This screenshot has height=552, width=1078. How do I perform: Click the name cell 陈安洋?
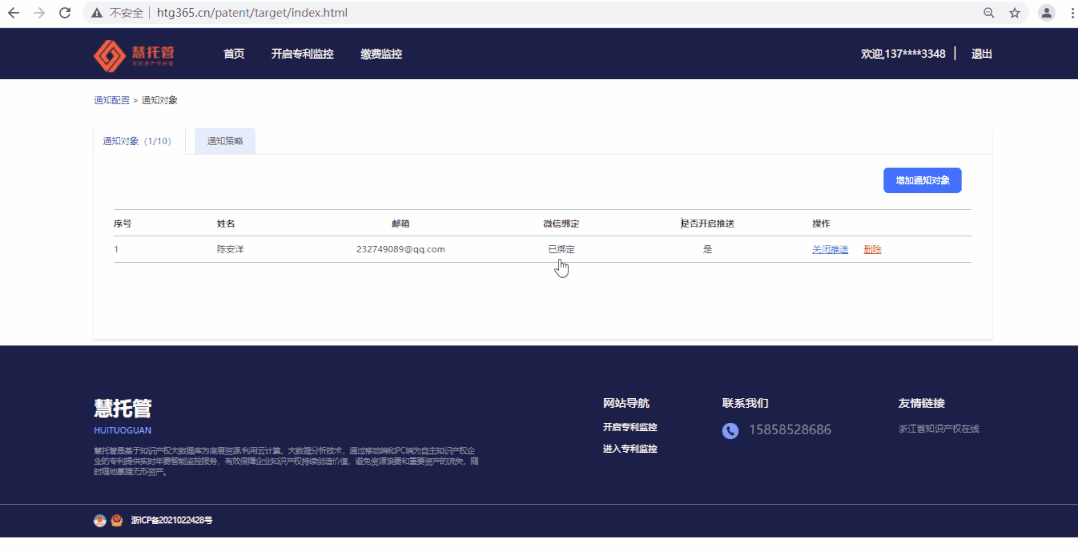[230, 249]
